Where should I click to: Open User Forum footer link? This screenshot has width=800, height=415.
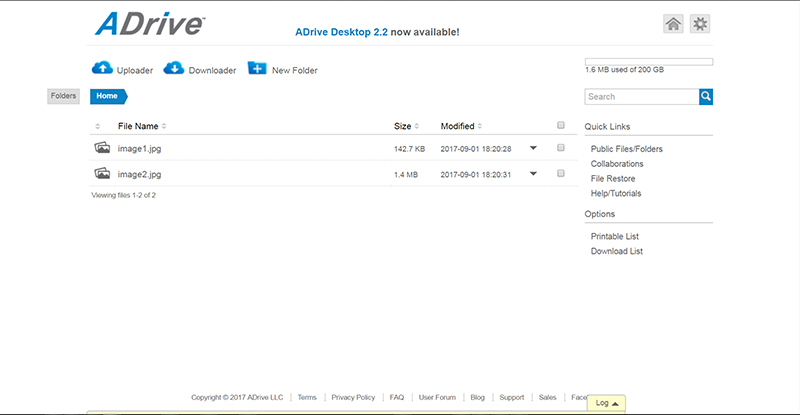[x=437, y=397]
